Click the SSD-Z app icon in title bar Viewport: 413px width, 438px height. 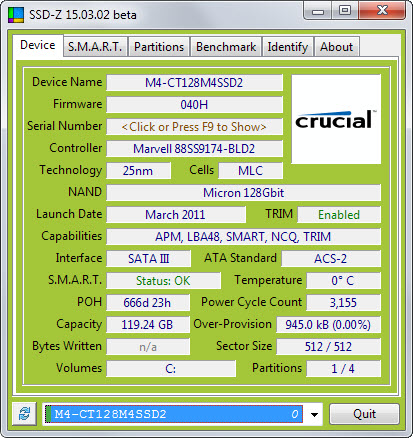[x=16, y=15]
